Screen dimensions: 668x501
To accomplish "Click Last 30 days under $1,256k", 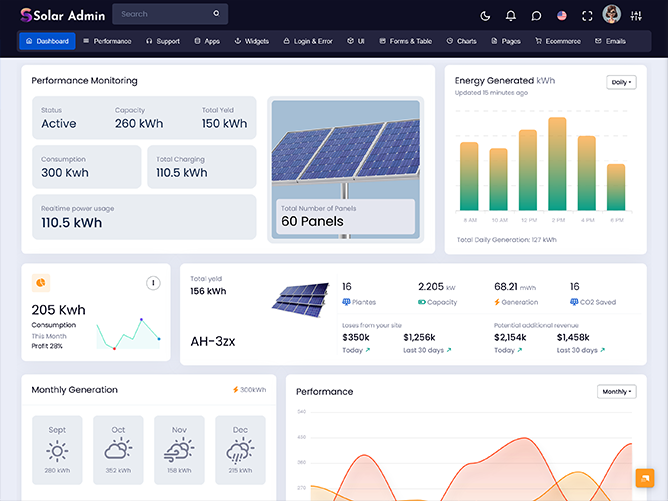I will [426, 351].
